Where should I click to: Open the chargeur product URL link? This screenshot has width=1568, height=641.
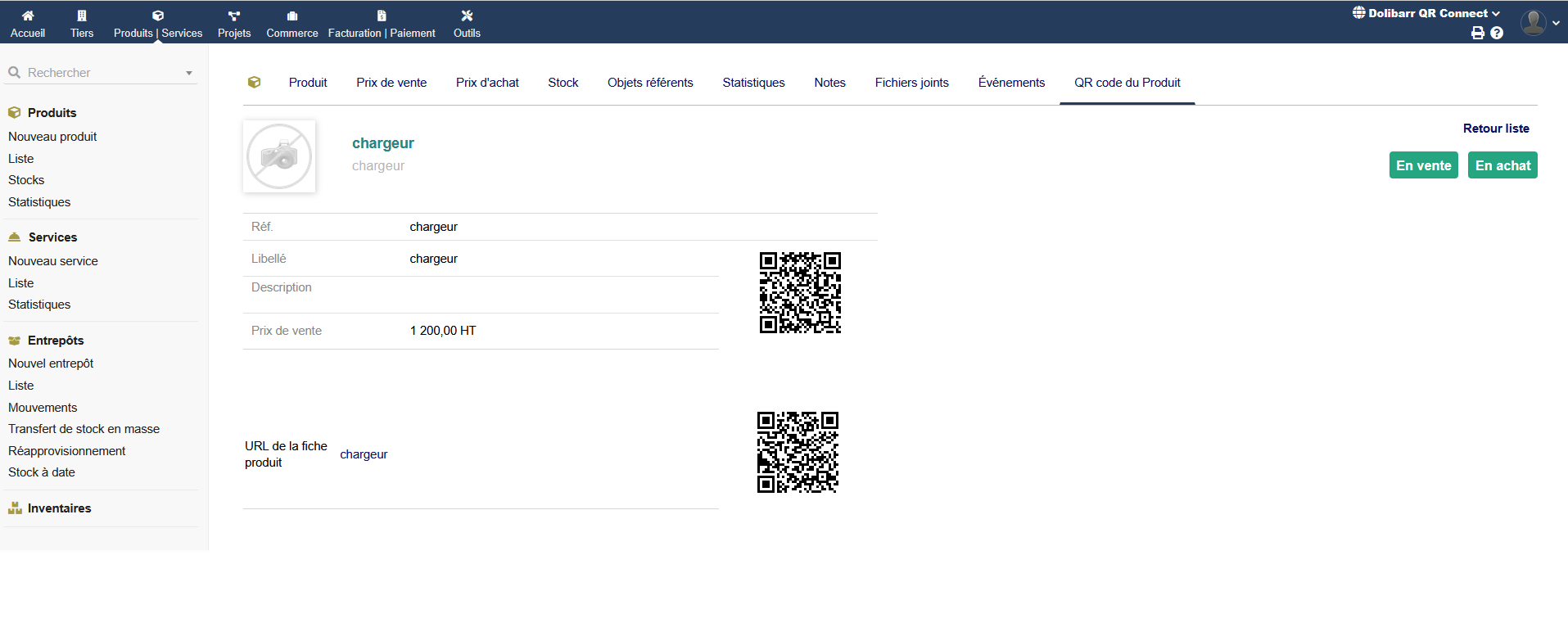pyautogui.click(x=364, y=454)
